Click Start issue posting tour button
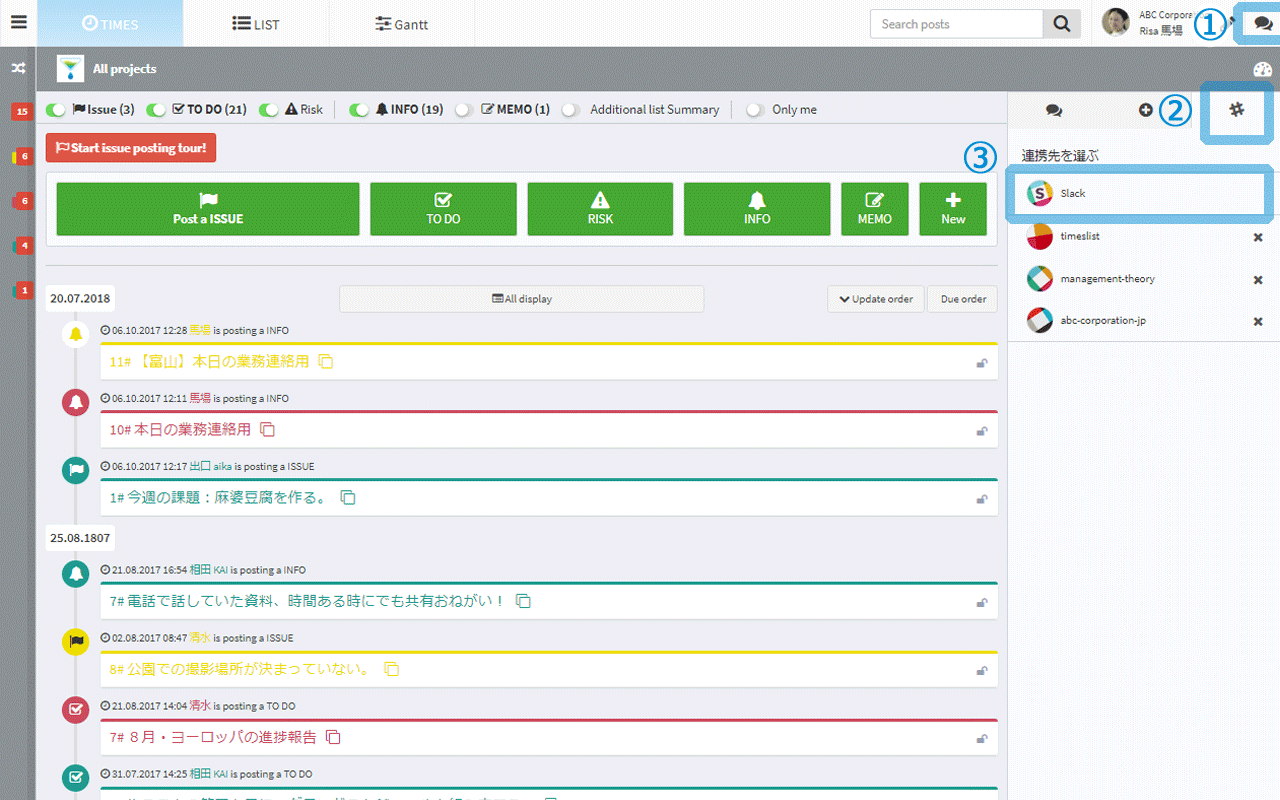Viewport: 1280px width, 800px height. [x=131, y=148]
